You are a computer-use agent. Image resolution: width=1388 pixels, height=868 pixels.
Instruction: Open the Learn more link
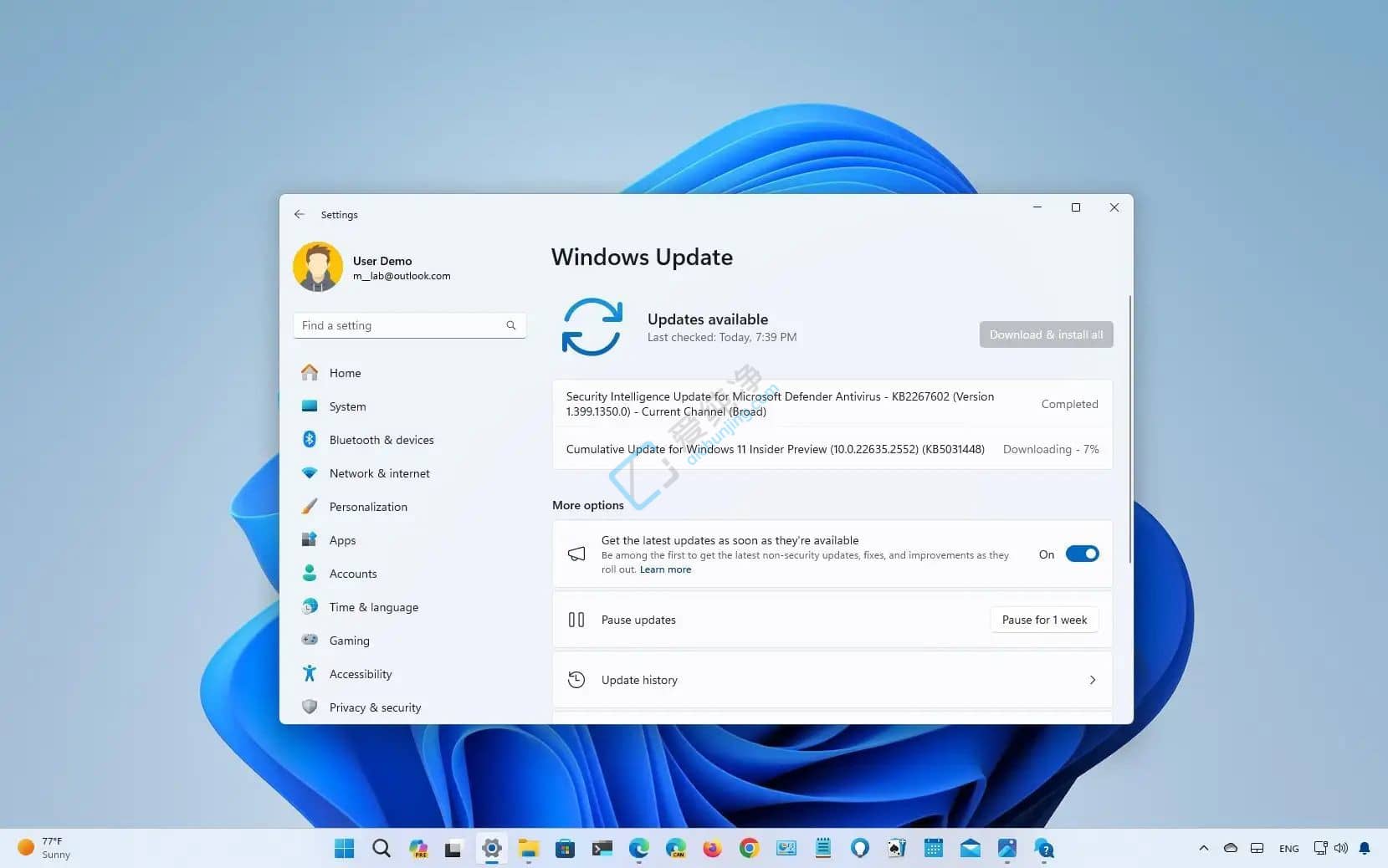(x=665, y=569)
